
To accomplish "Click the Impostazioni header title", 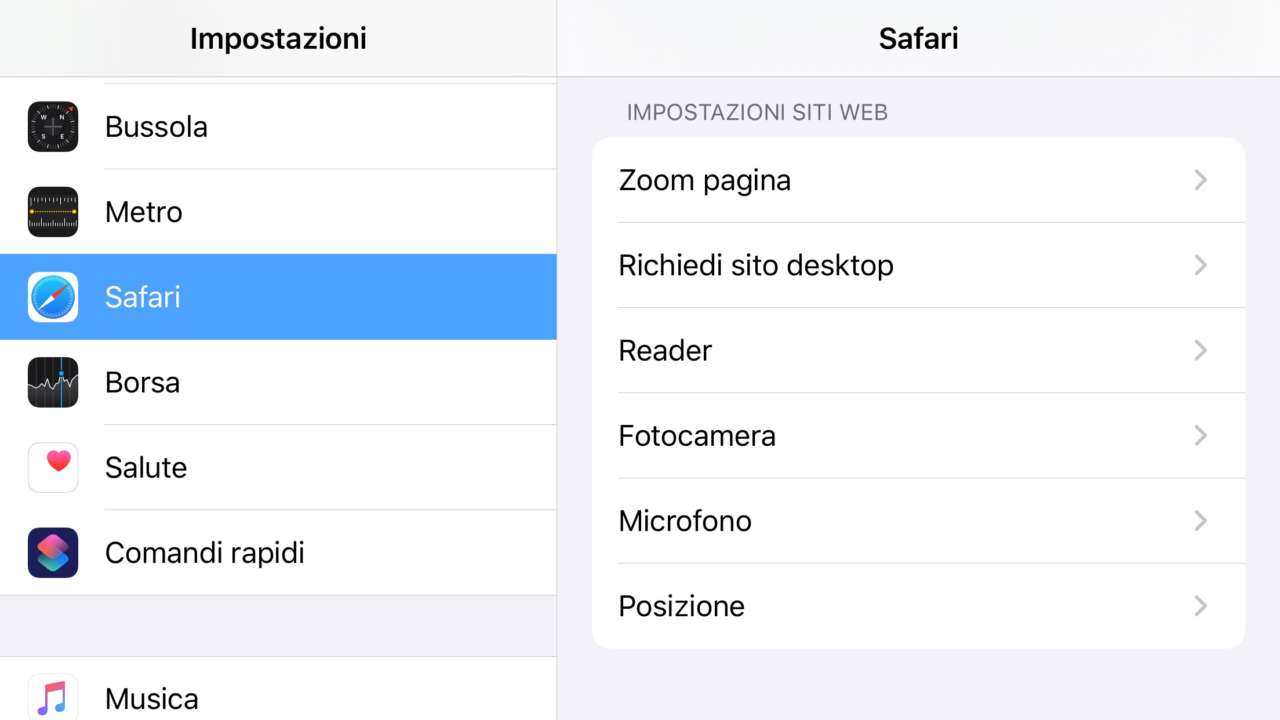I will pos(278,38).
